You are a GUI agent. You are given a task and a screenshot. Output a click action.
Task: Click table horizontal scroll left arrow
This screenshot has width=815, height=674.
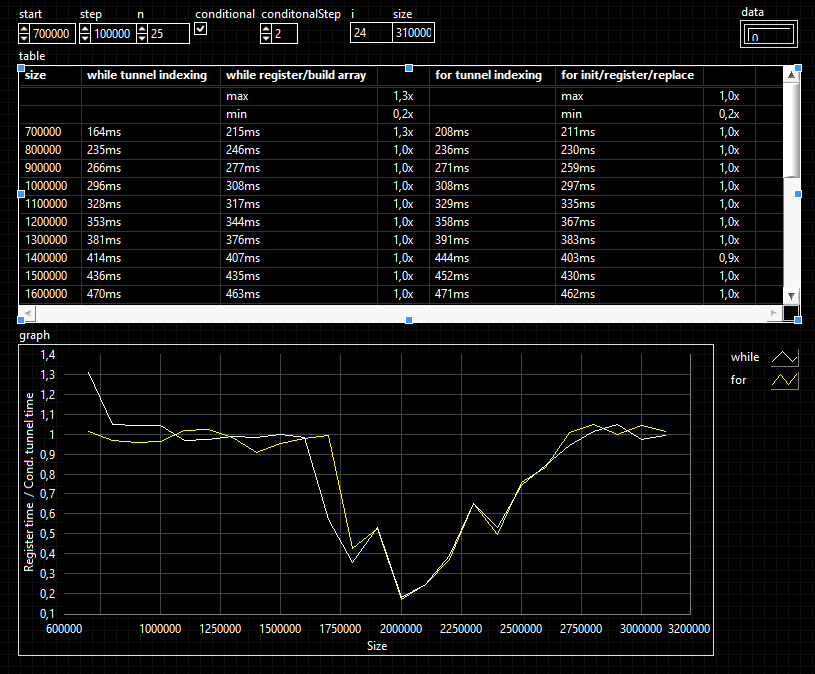coord(28,313)
